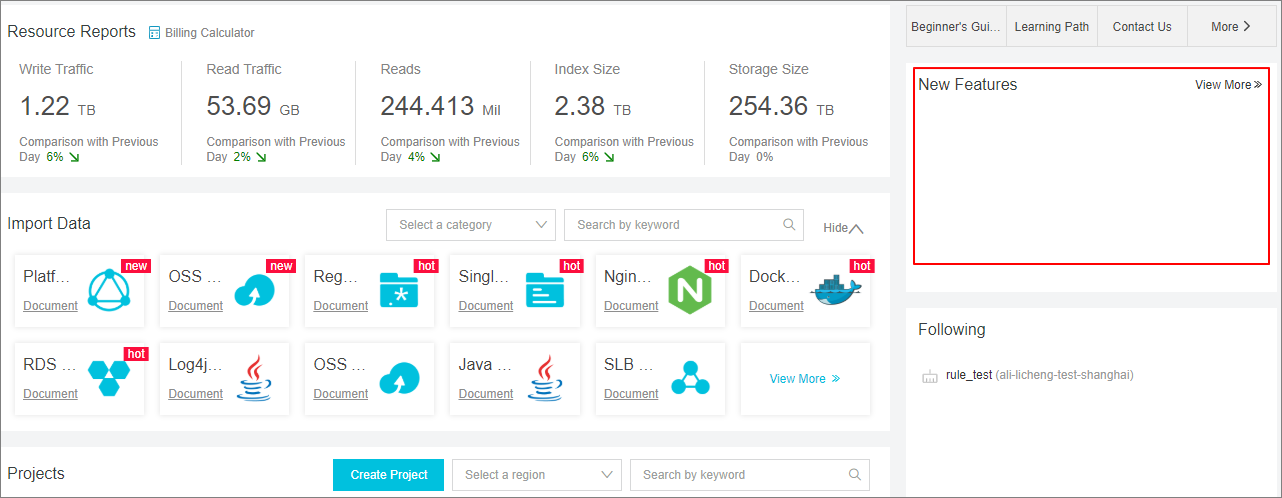The image size is (1282, 498).
Task: Click the SLB load balancer icon
Action: coord(690,378)
